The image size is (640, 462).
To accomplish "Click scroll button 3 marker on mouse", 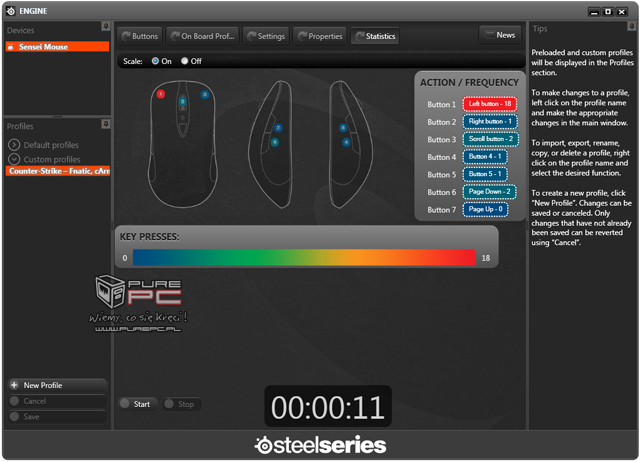I will 182,101.
